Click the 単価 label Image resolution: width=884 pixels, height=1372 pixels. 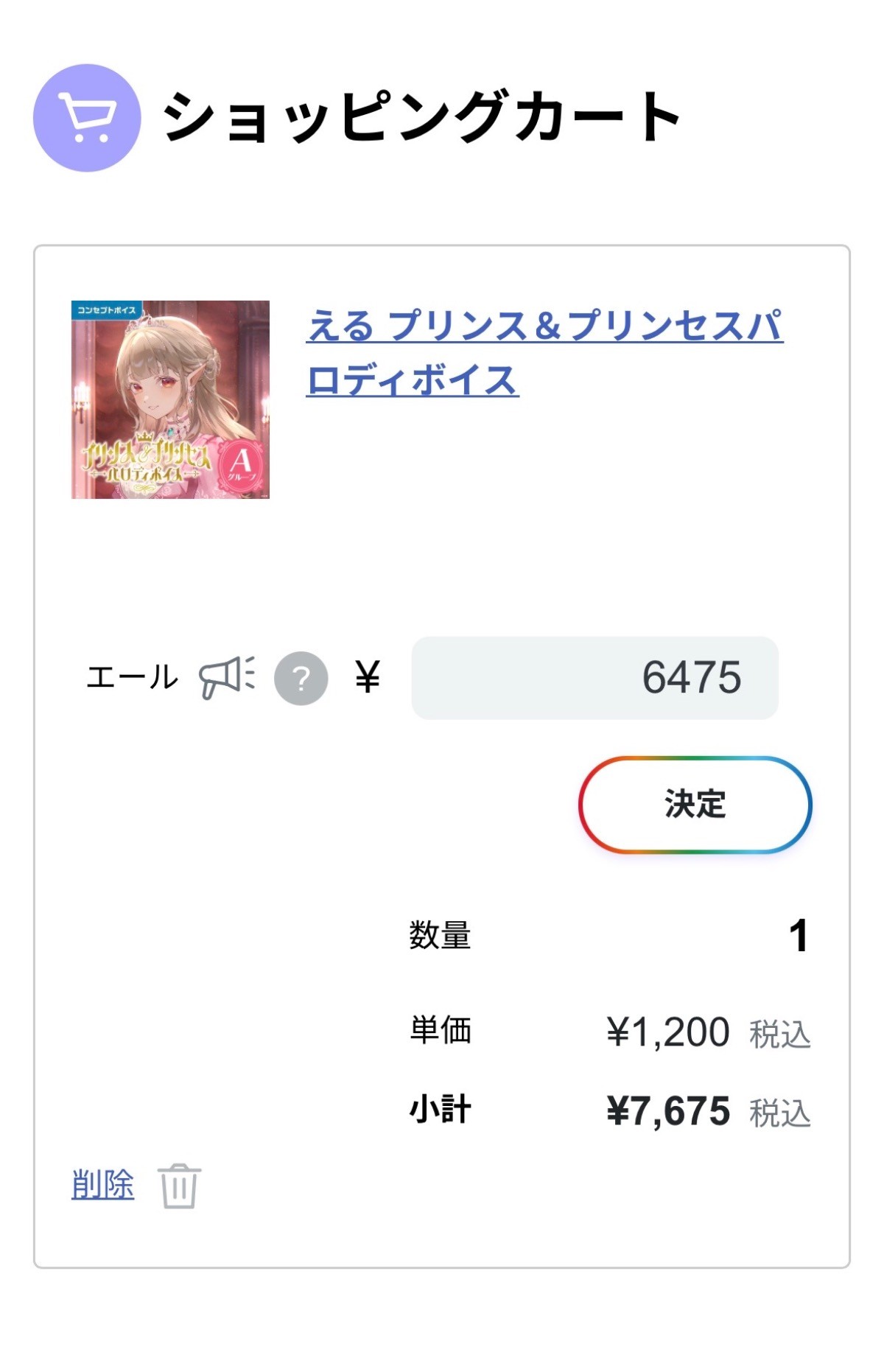440,1030
